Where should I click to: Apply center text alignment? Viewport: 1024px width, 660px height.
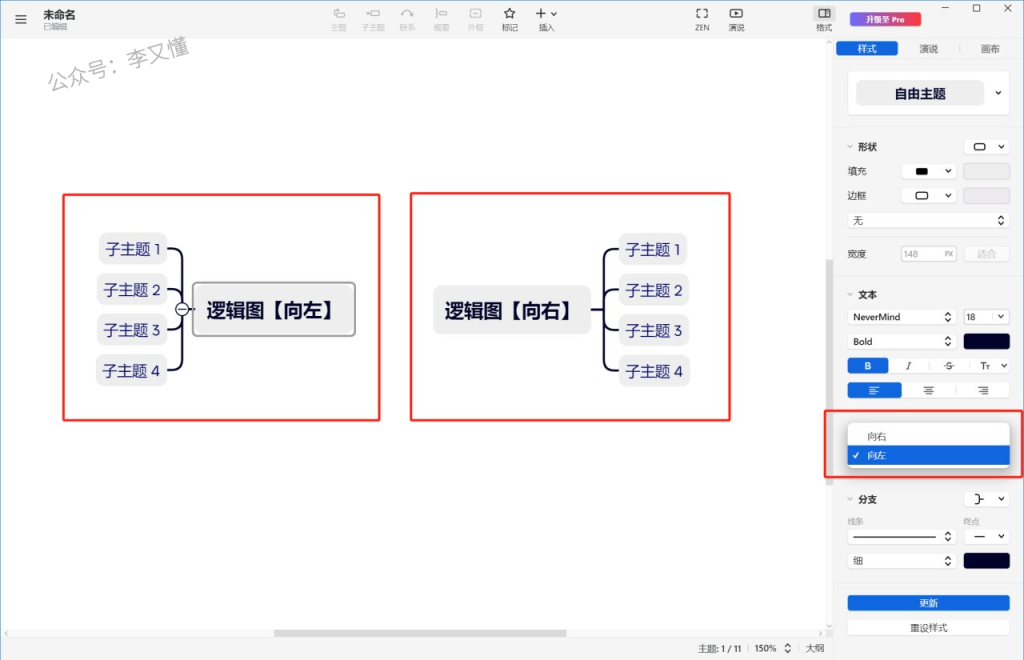[929, 391]
